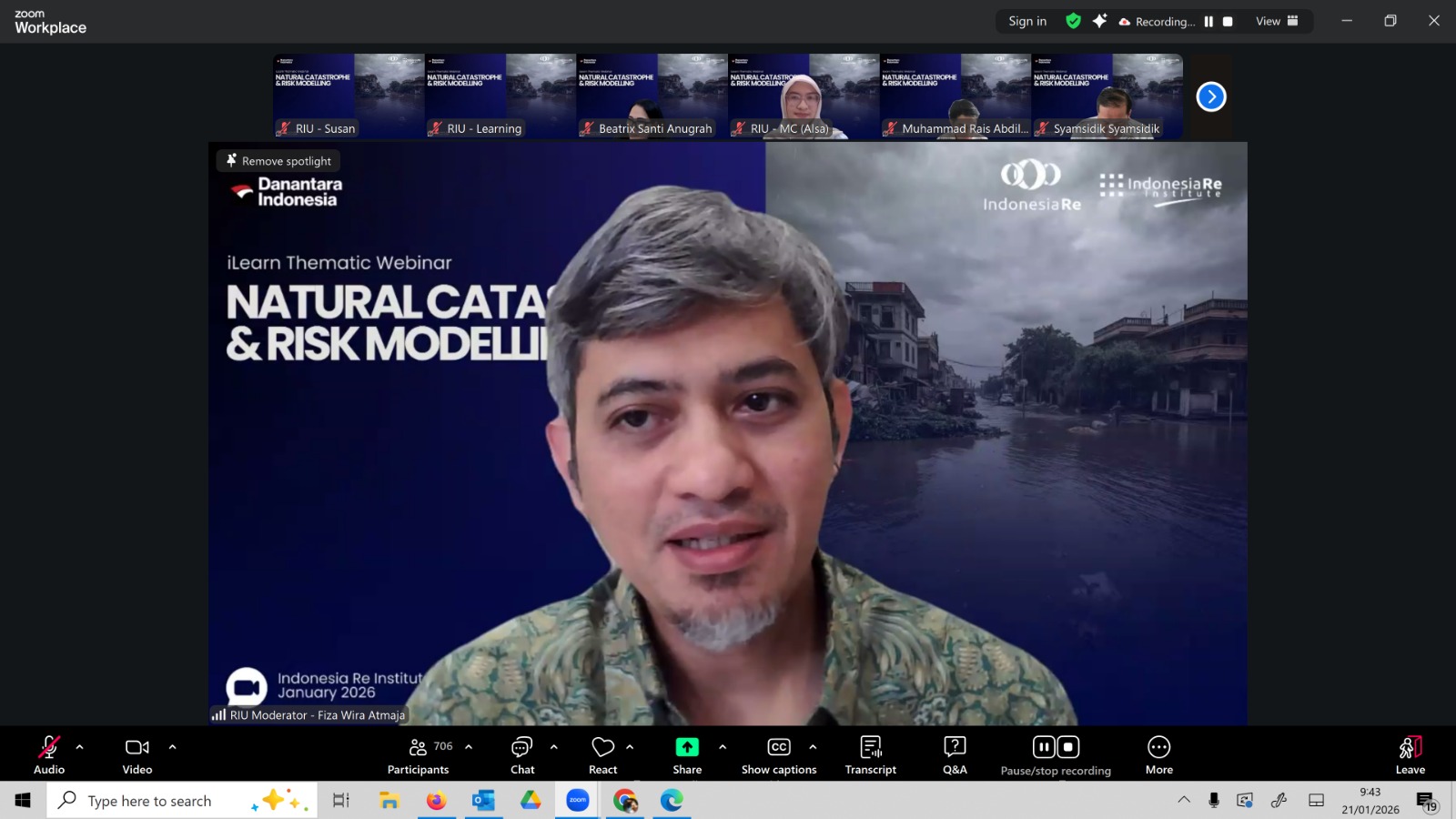This screenshot has height=819, width=1456.
Task: Open the View layout menu
Action: 1277,21
